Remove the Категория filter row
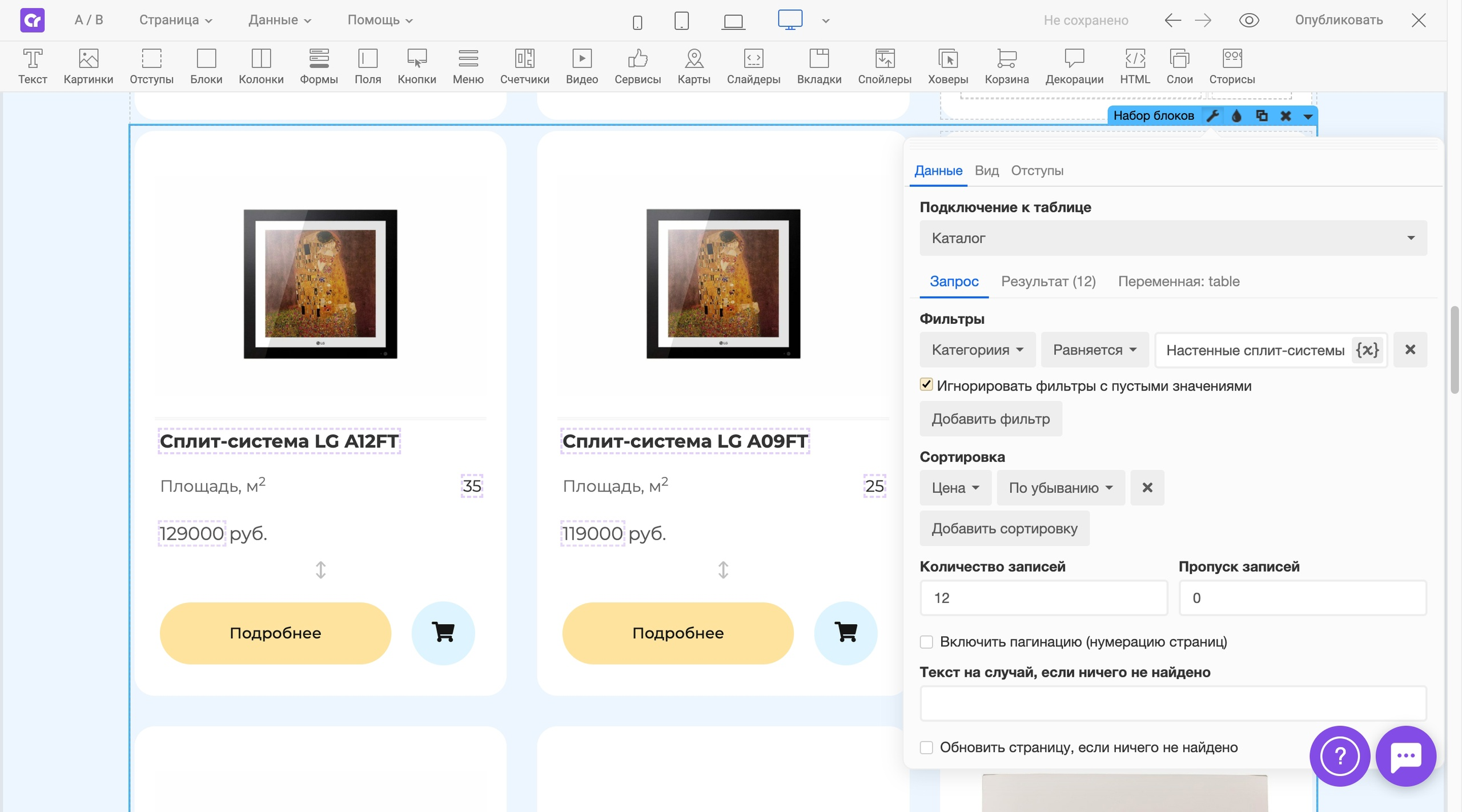The height and width of the screenshot is (812, 1462). click(1410, 350)
